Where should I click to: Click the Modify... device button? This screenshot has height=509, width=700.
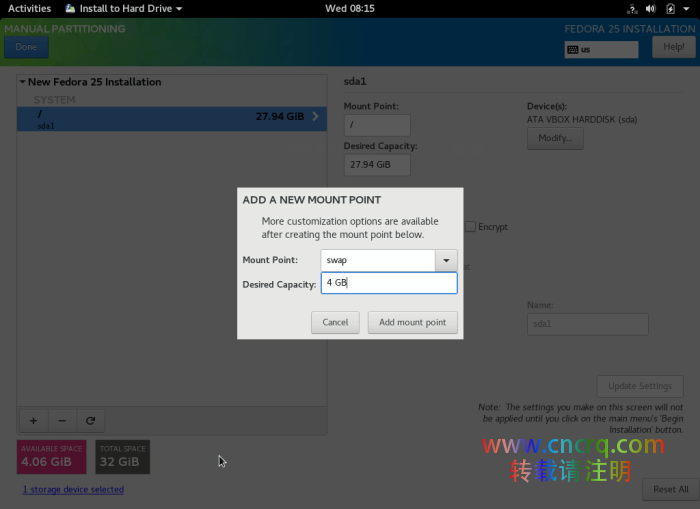click(x=555, y=138)
